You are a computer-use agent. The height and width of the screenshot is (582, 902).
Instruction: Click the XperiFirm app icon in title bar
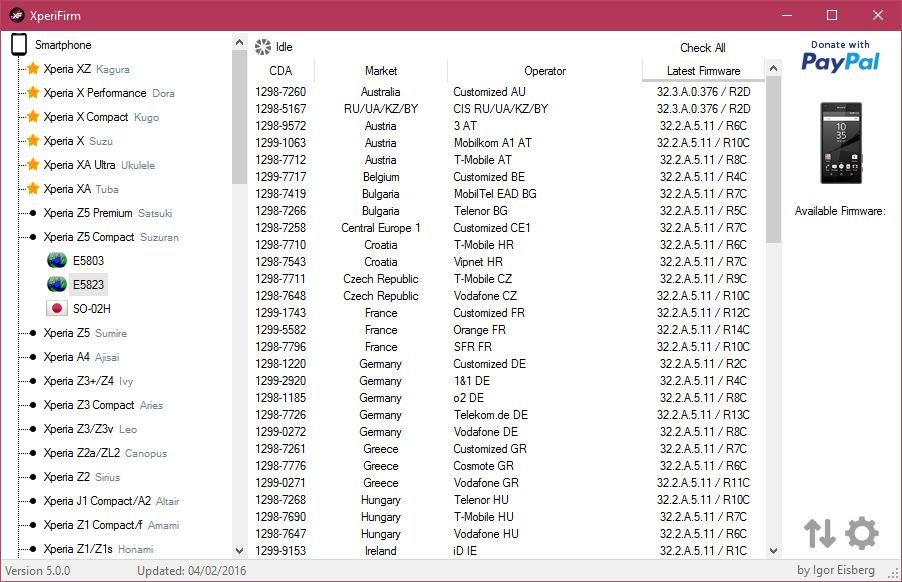pyautogui.click(x=17, y=16)
